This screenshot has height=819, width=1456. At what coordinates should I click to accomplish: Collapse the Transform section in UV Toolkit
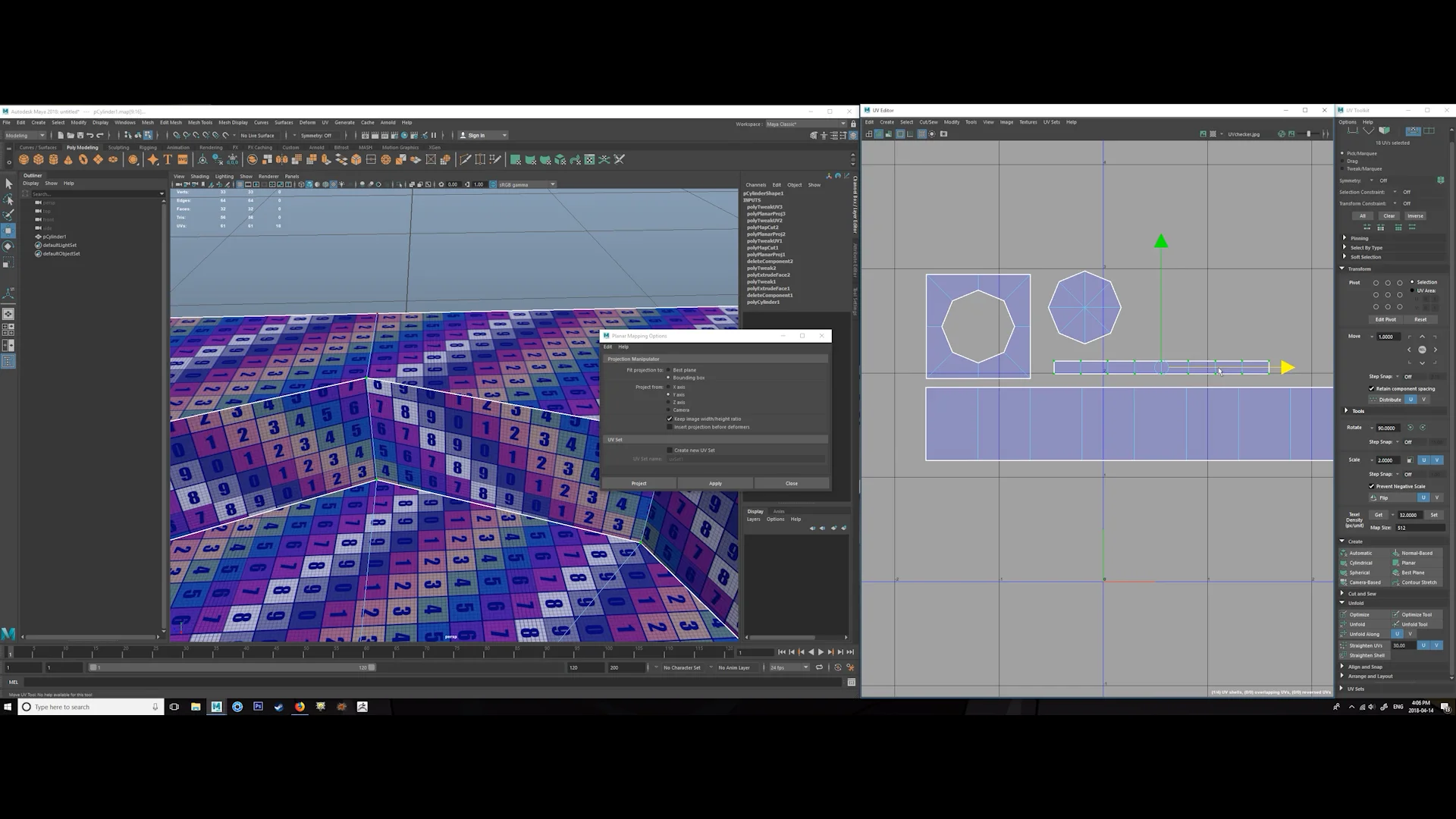point(1342,268)
